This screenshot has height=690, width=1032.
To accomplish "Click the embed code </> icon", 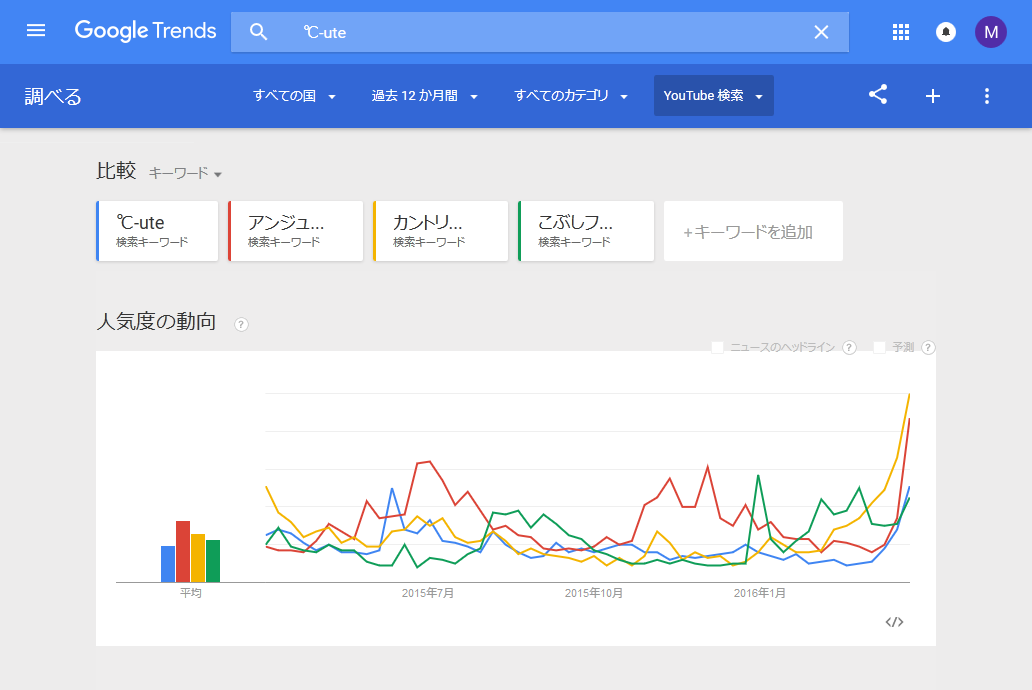I will tap(894, 622).
